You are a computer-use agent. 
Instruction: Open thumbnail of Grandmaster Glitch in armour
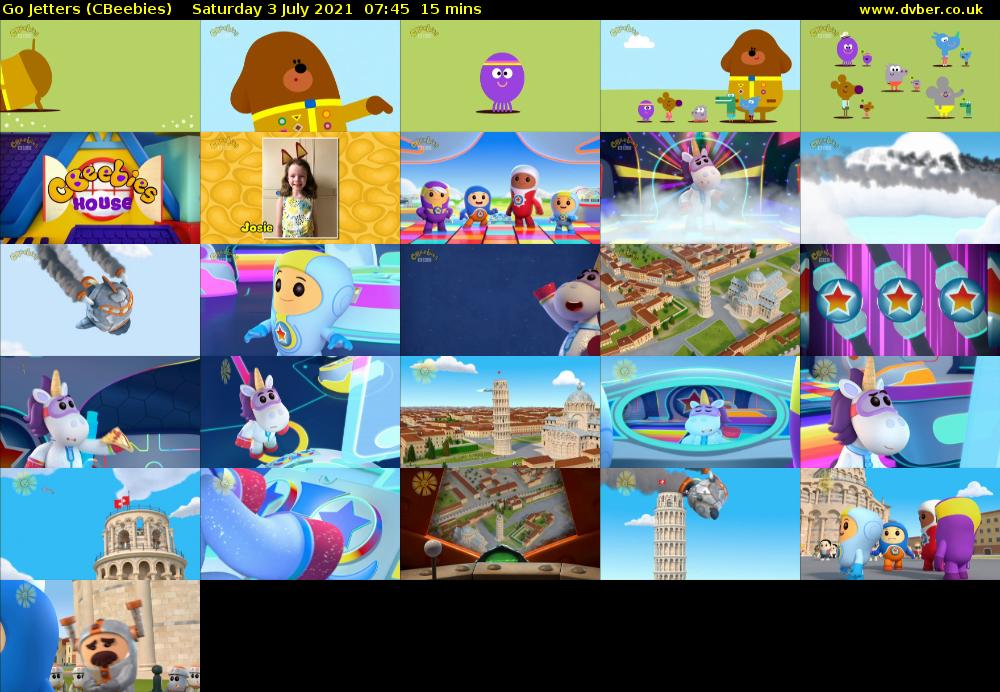click(x=99, y=636)
